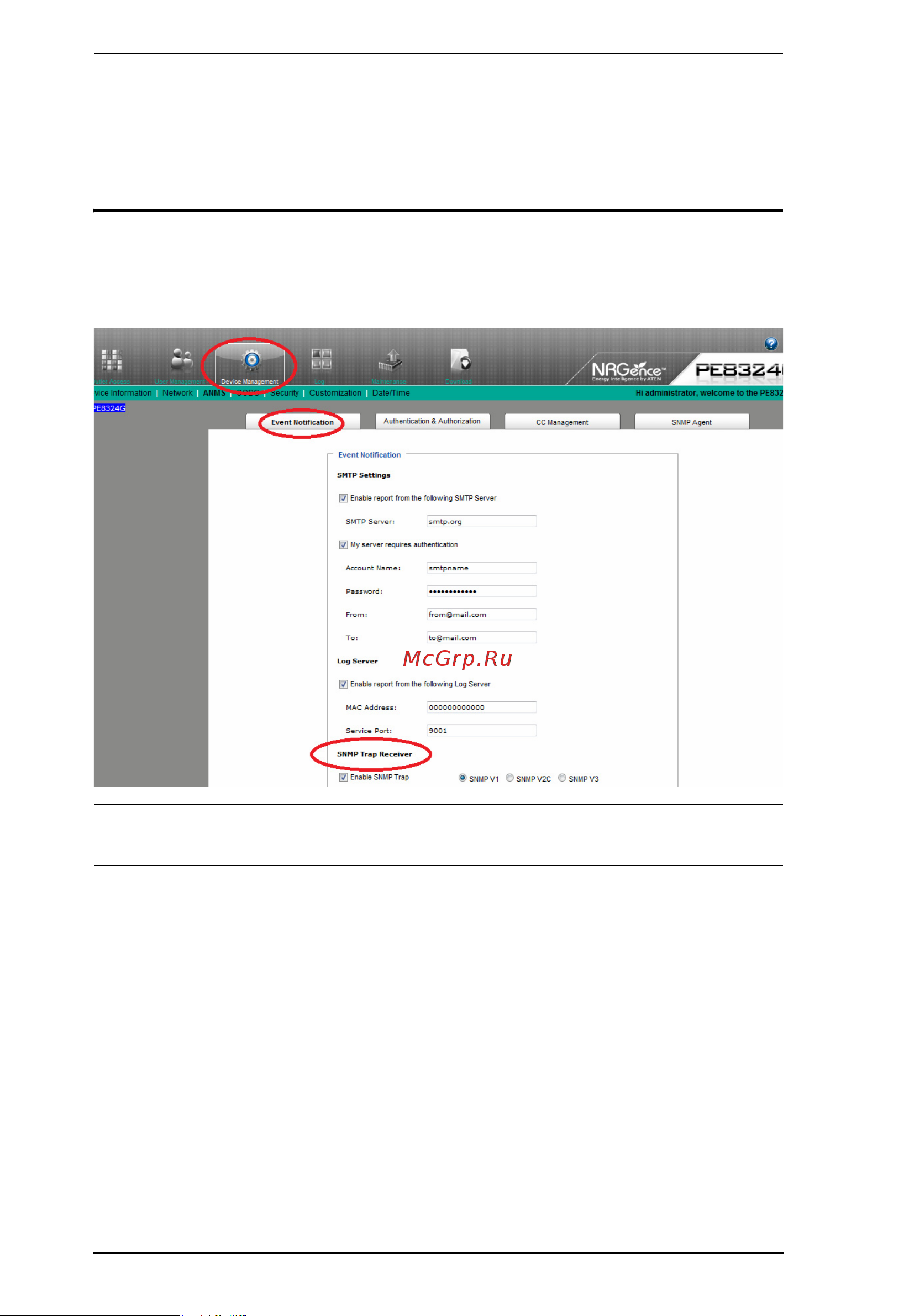The image size is (909, 1316).
Task: Select the Device Management gear icon
Action: [x=251, y=360]
